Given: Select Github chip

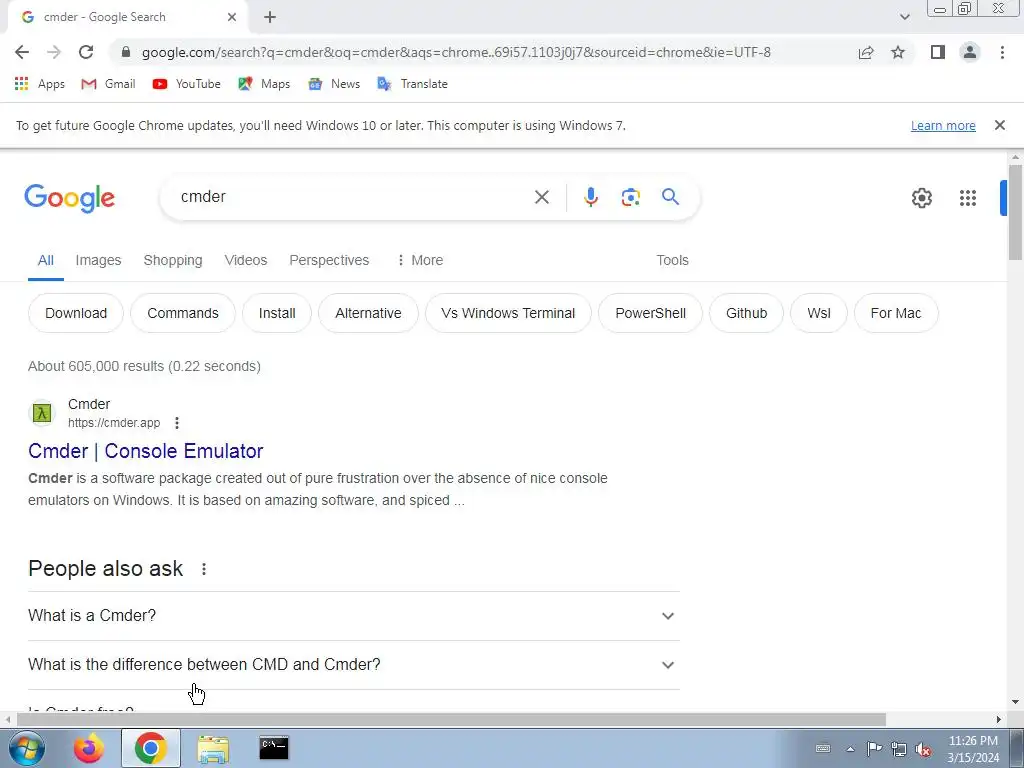Looking at the screenshot, I should (x=746, y=313).
